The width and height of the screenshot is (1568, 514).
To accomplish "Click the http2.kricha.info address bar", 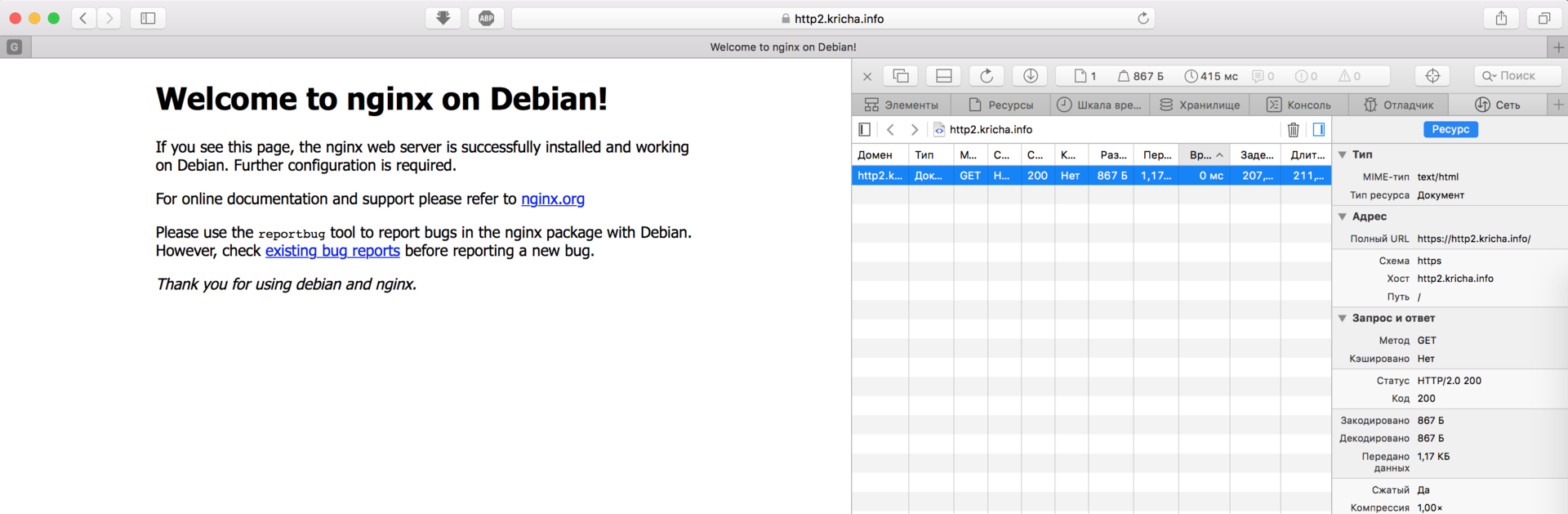I will (832, 18).
